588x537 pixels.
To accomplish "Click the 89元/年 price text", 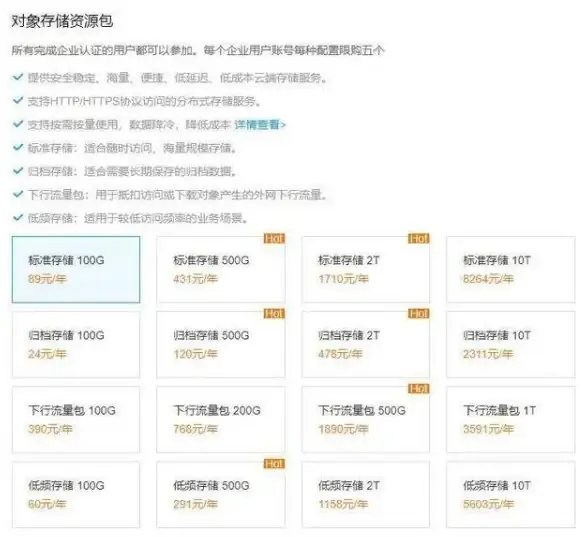I will pos(47,279).
